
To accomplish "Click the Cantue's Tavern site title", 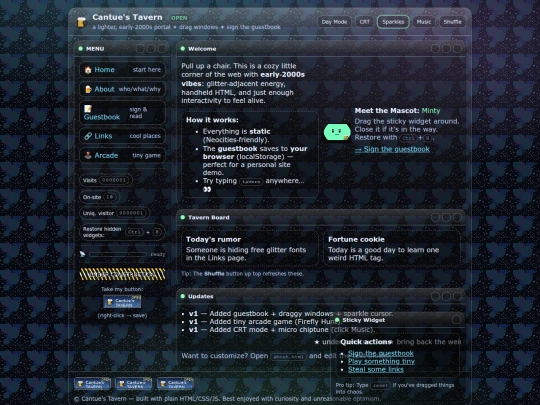I will (127, 17).
